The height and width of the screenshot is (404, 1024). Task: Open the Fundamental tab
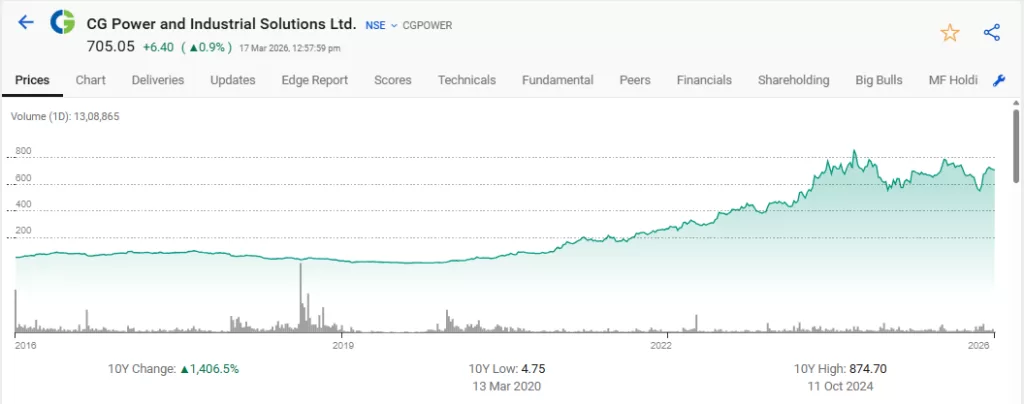558,80
